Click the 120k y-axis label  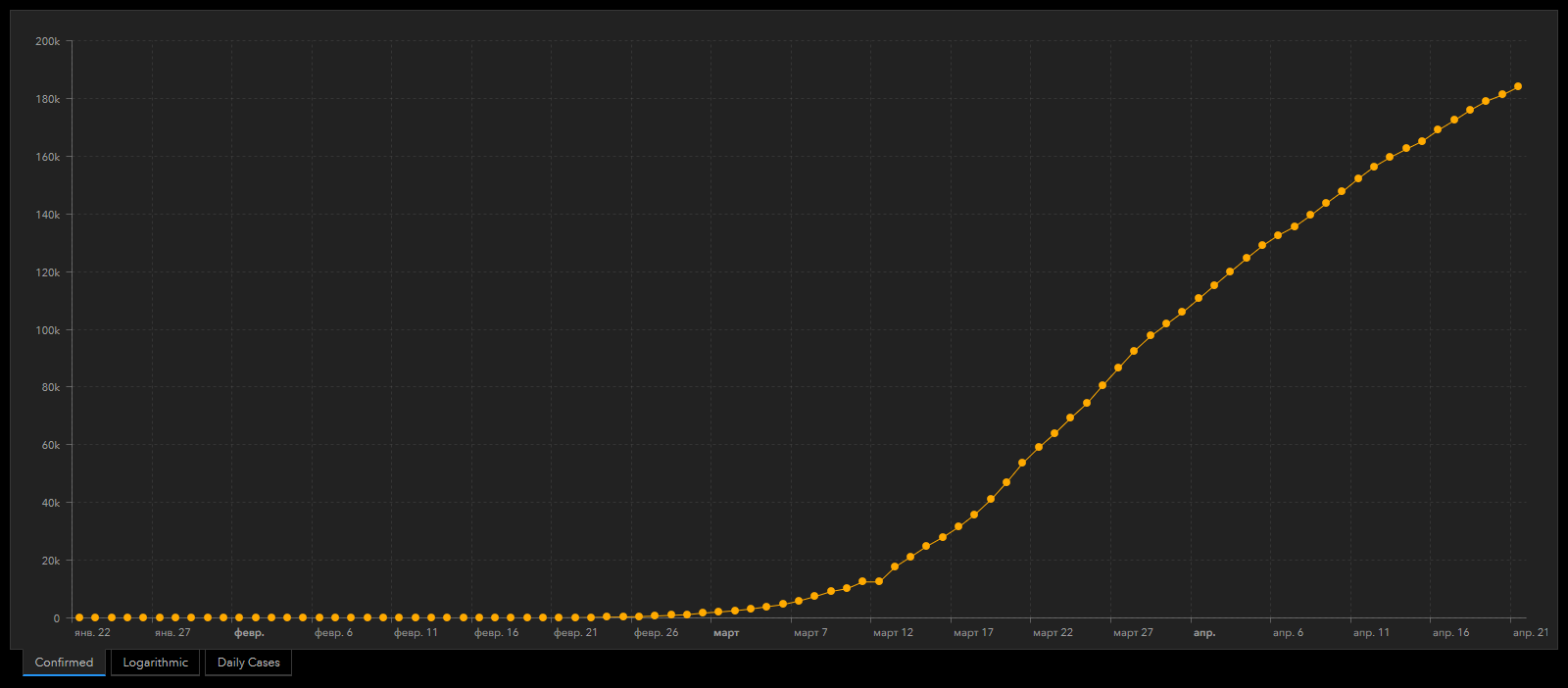pos(48,272)
